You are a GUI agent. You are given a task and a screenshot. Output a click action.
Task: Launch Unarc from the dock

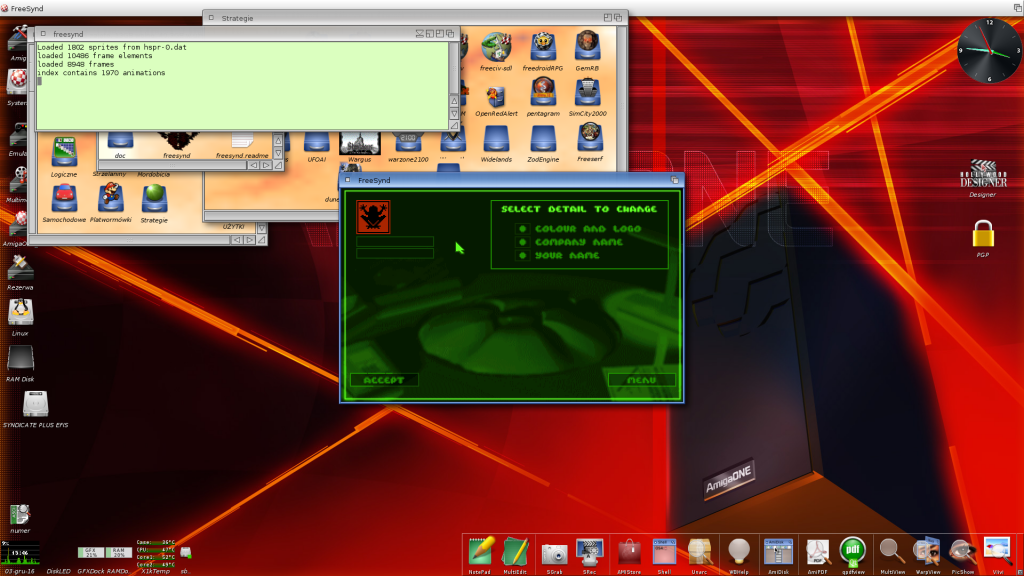tap(699, 552)
